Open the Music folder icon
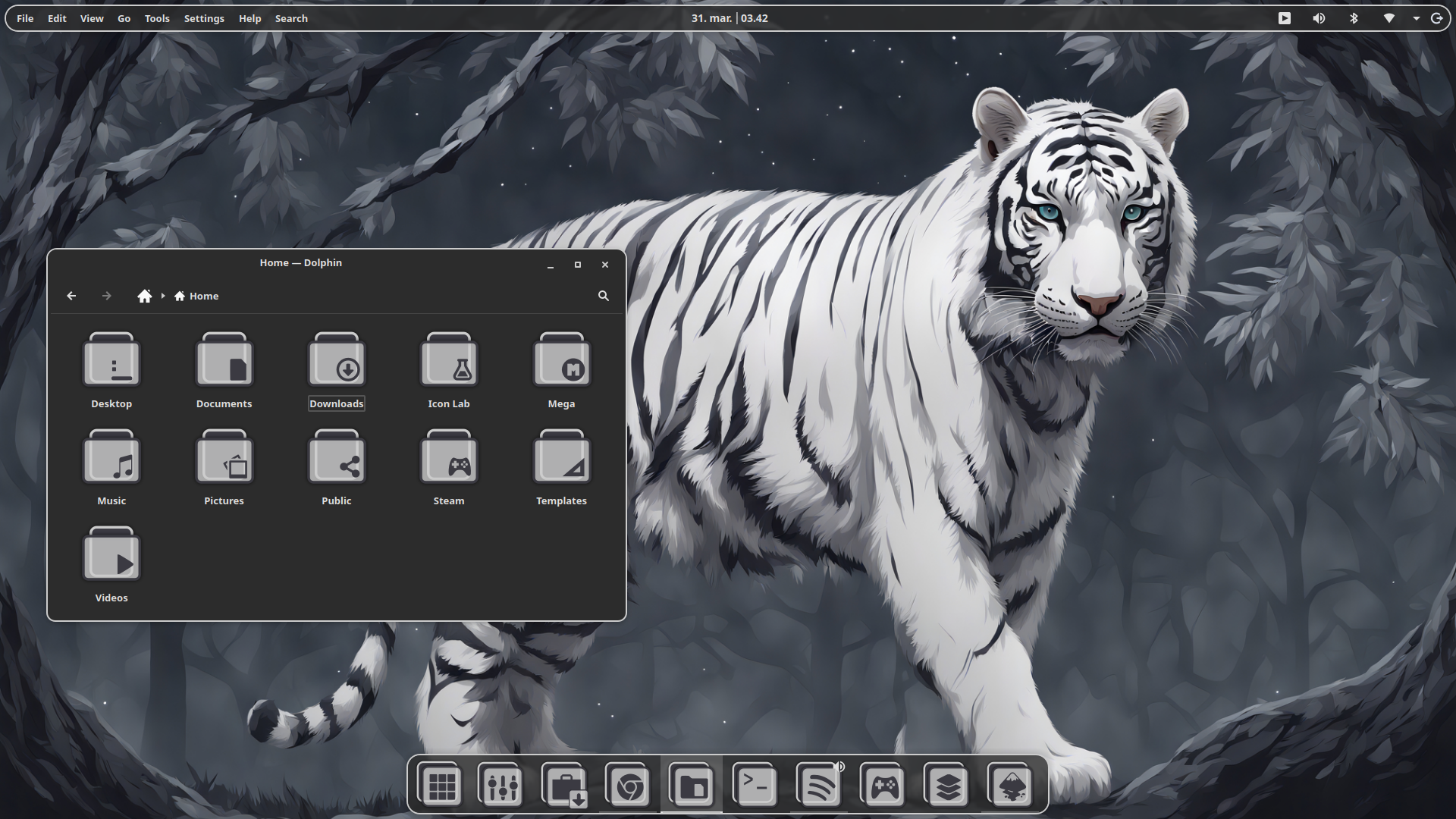This screenshot has height=819, width=1456. (111, 457)
